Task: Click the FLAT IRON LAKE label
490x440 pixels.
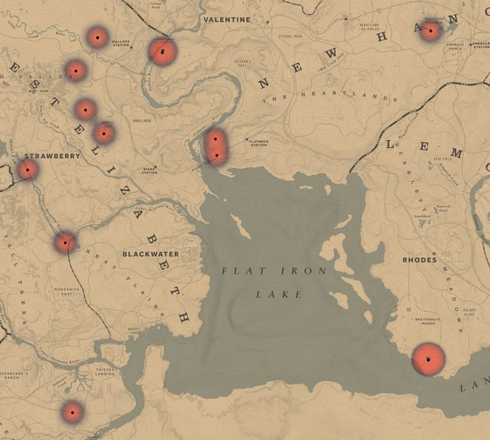Action: pyautogui.click(x=275, y=282)
